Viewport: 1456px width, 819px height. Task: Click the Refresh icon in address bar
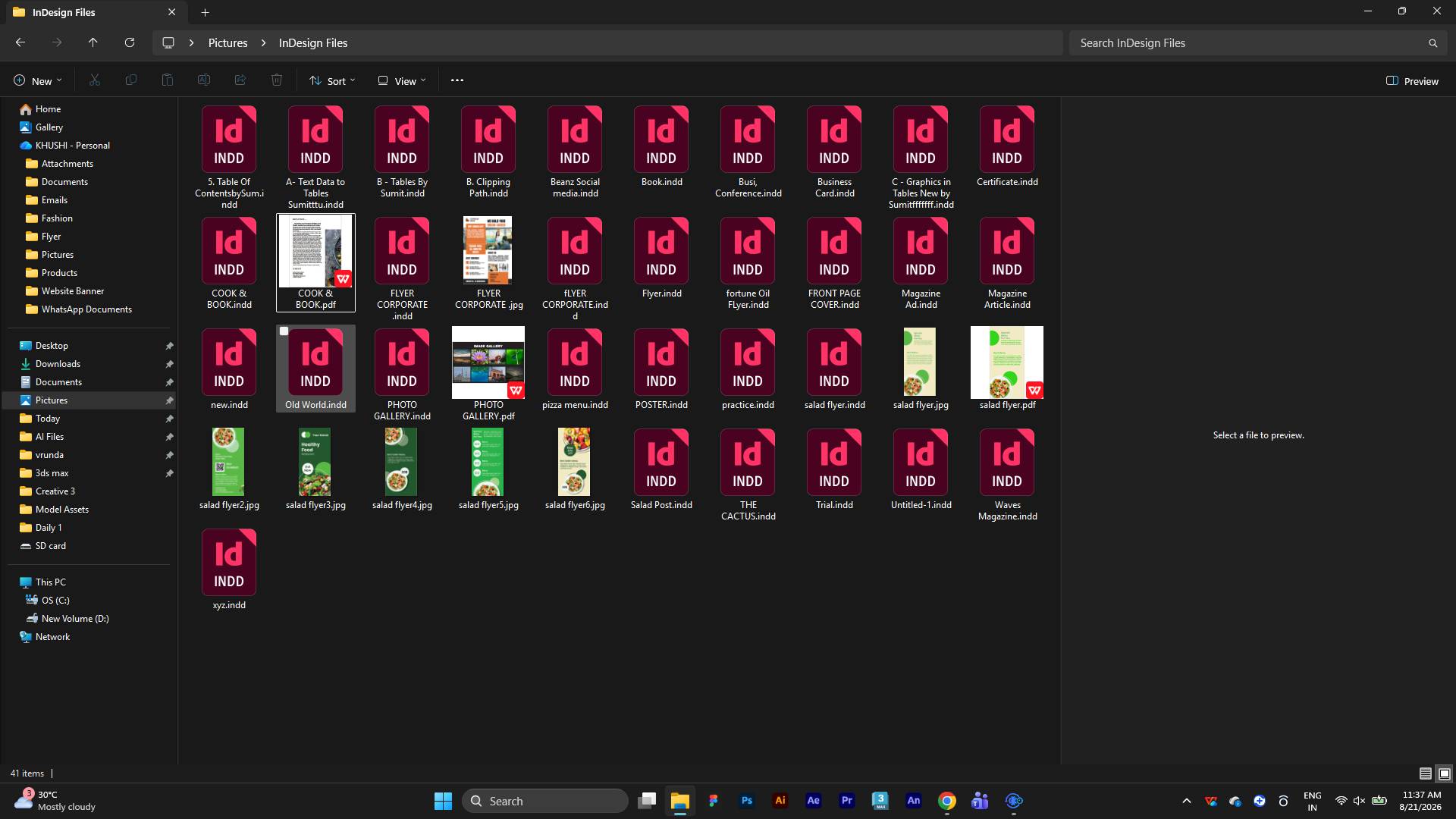tap(130, 43)
